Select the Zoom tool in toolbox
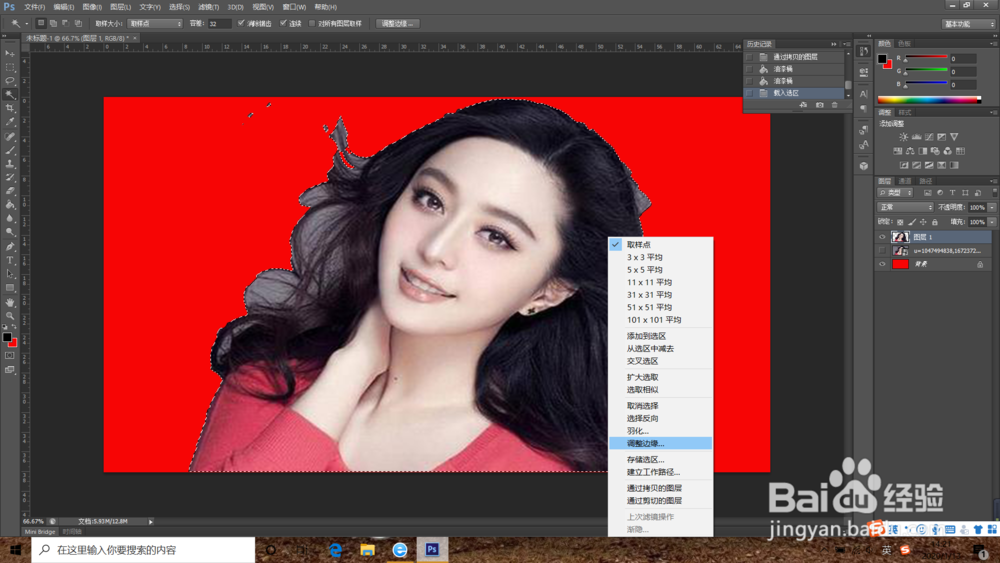1000x563 pixels. point(10,316)
